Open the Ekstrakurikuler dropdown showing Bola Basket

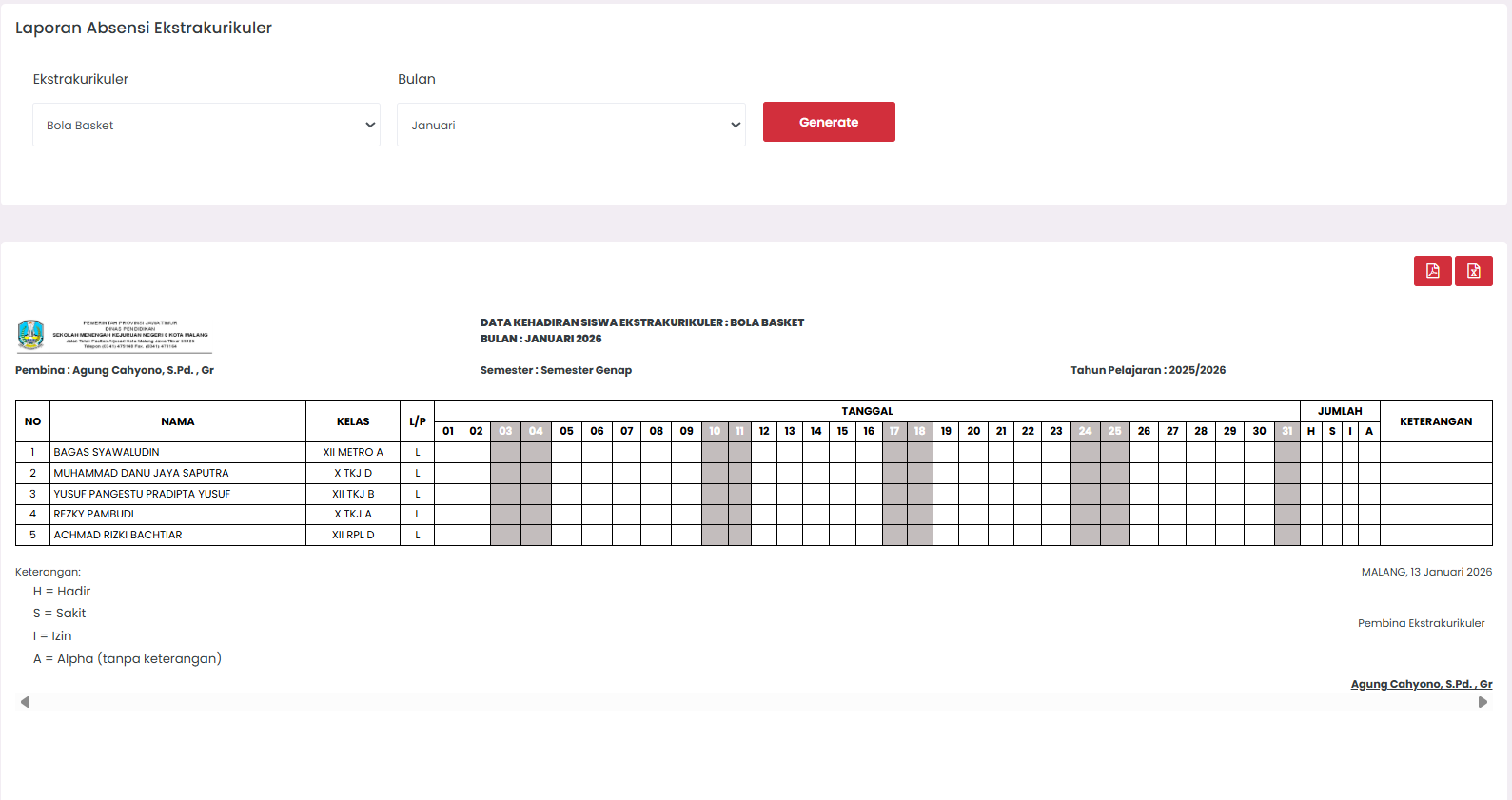click(x=206, y=125)
